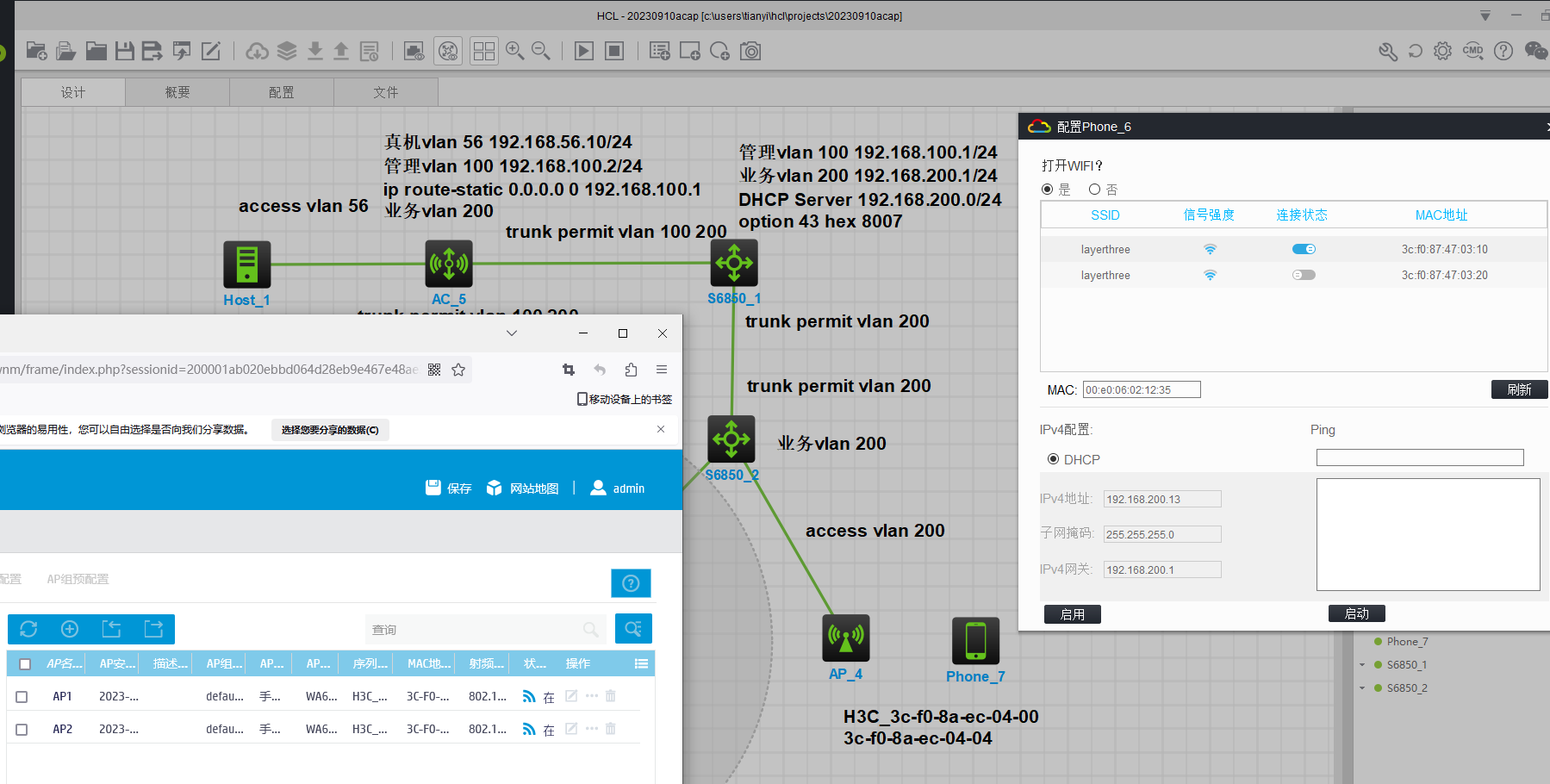Select the Host_1 device on canvas
Screen dimensions: 1550x784
coord(247,264)
